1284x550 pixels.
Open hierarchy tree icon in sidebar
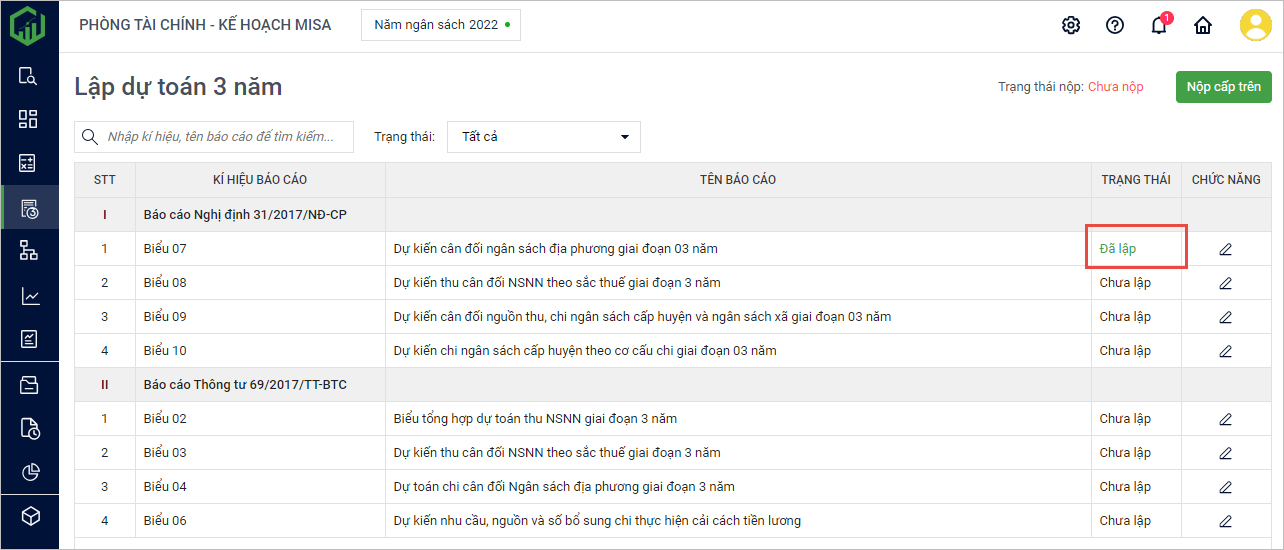29,252
